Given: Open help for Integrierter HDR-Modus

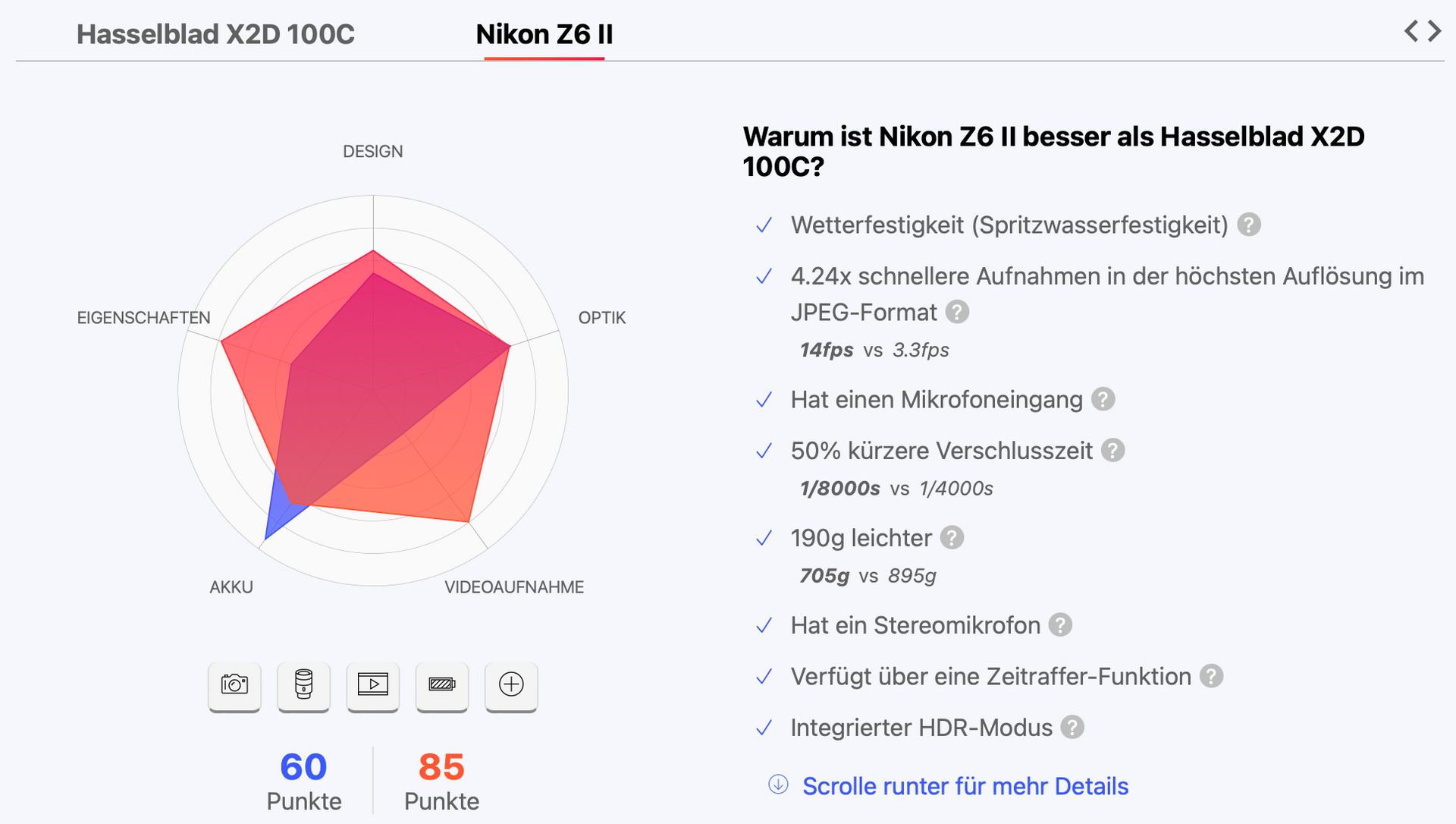Looking at the screenshot, I should tap(1072, 728).
